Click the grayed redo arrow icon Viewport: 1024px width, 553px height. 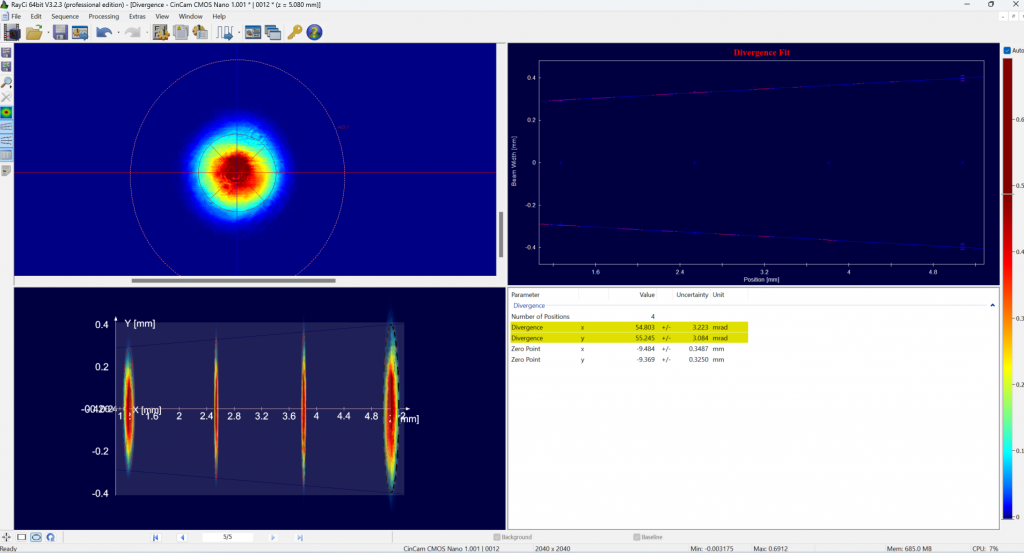(133, 32)
